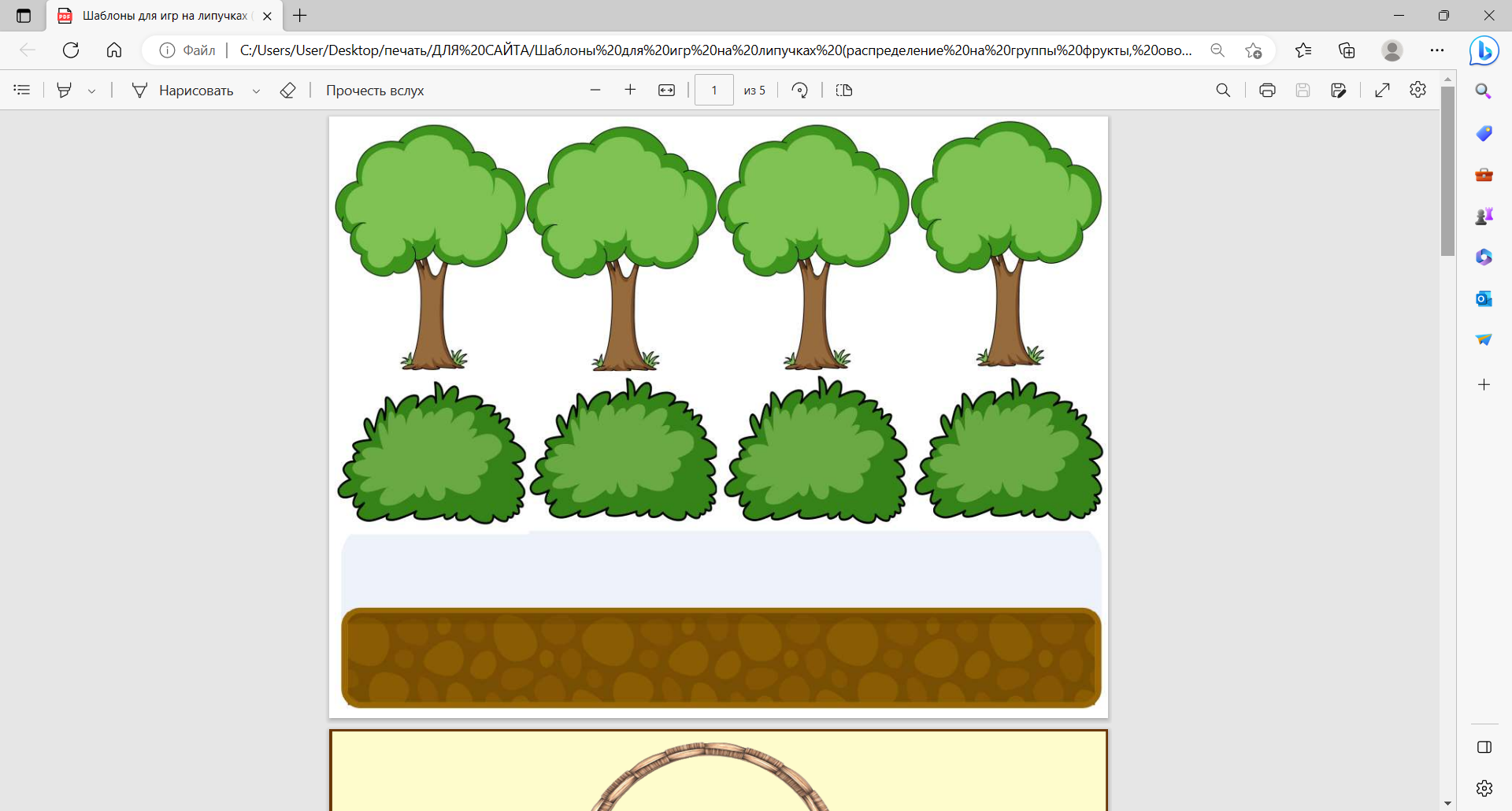Image resolution: width=1512 pixels, height=811 pixels.
Task: Open the home page
Action: point(114,50)
